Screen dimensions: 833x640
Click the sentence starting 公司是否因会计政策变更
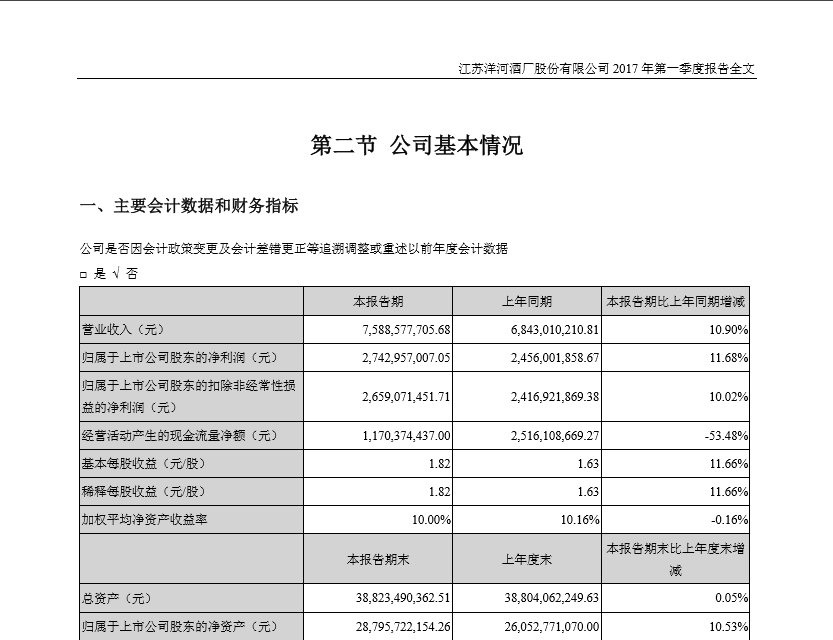click(294, 249)
